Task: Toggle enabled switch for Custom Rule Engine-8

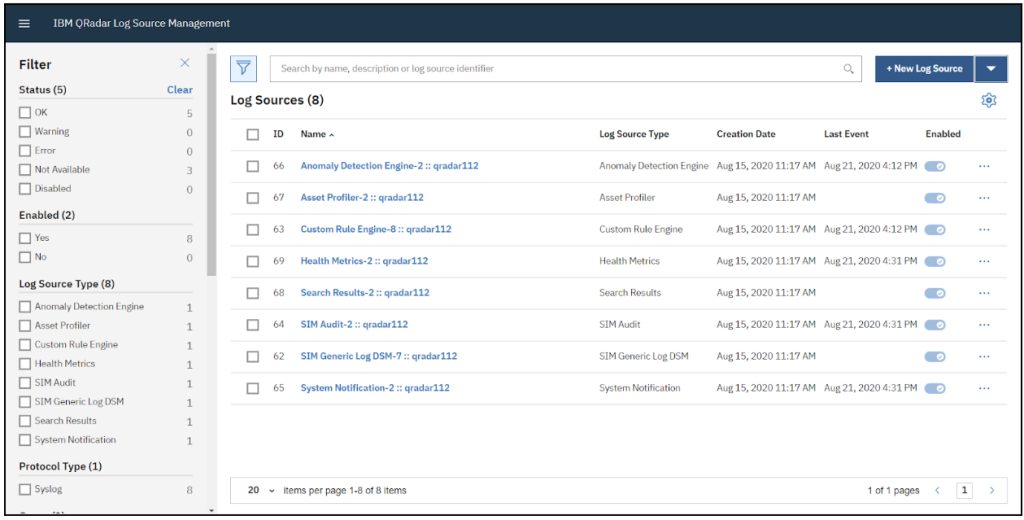Action: coord(935,229)
